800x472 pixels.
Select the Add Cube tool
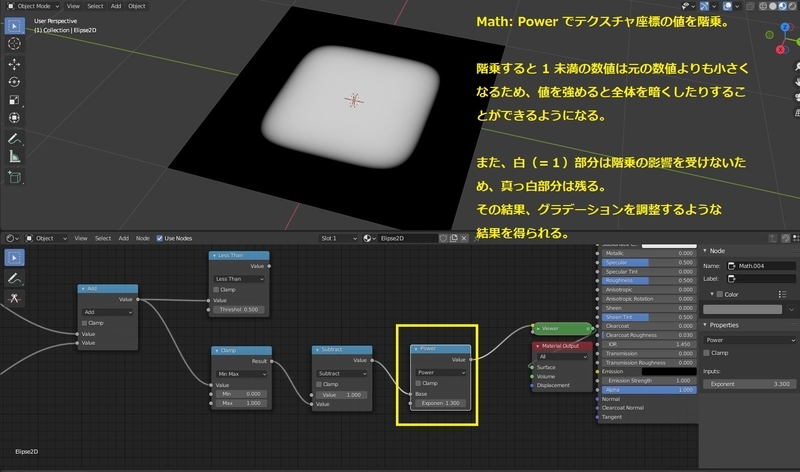pyautogui.click(x=14, y=177)
